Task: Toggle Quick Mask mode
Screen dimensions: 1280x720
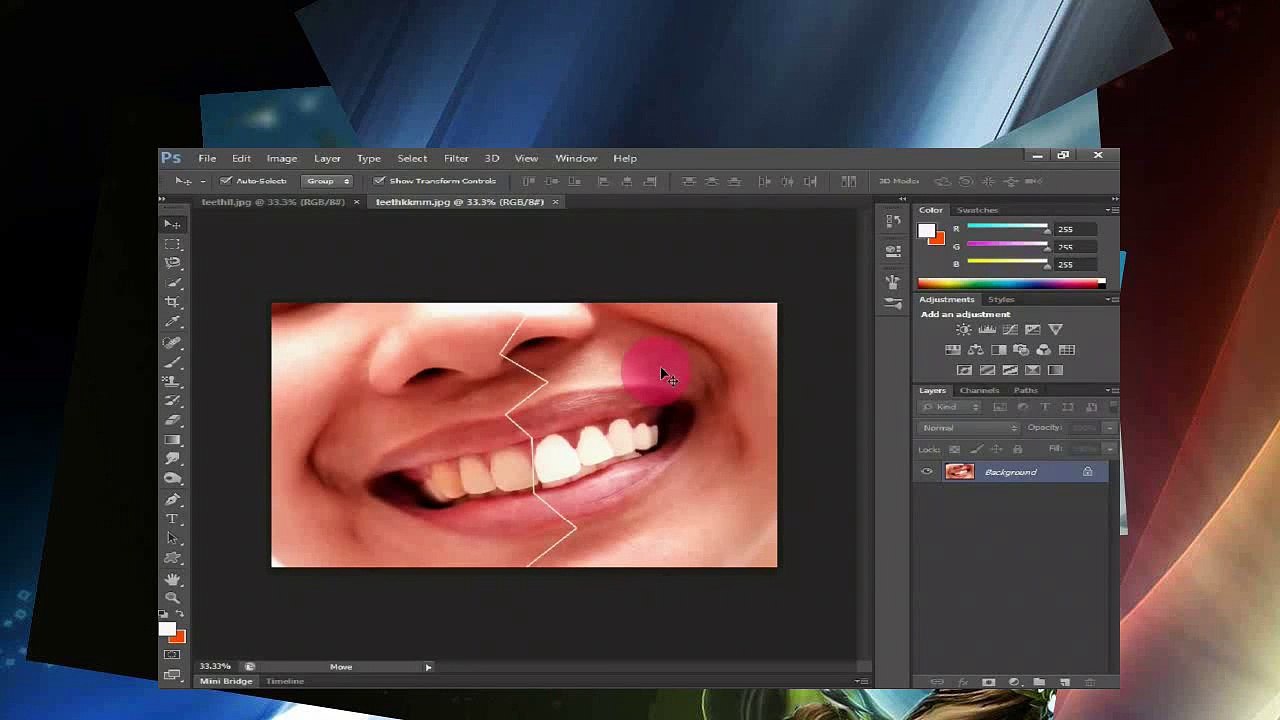Action: tap(172, 655)
